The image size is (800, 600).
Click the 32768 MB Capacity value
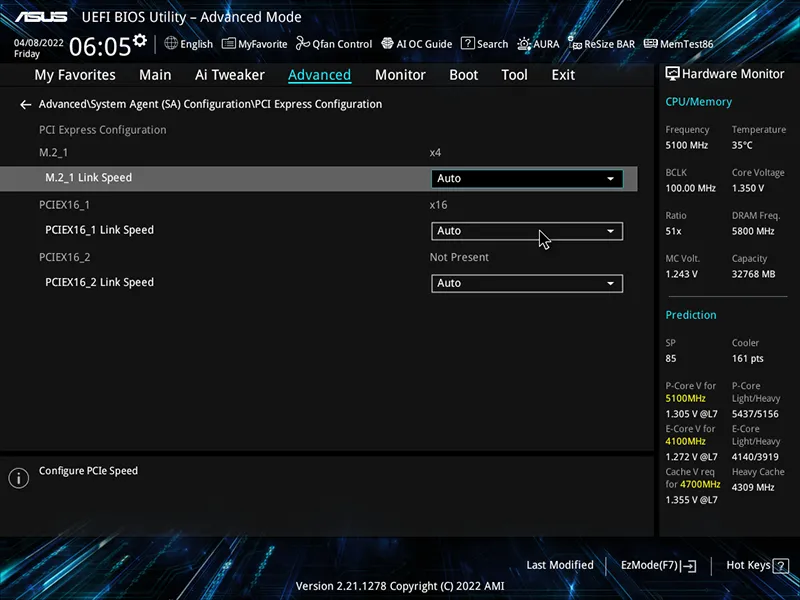pyautogui.click(x=754, y=274)
